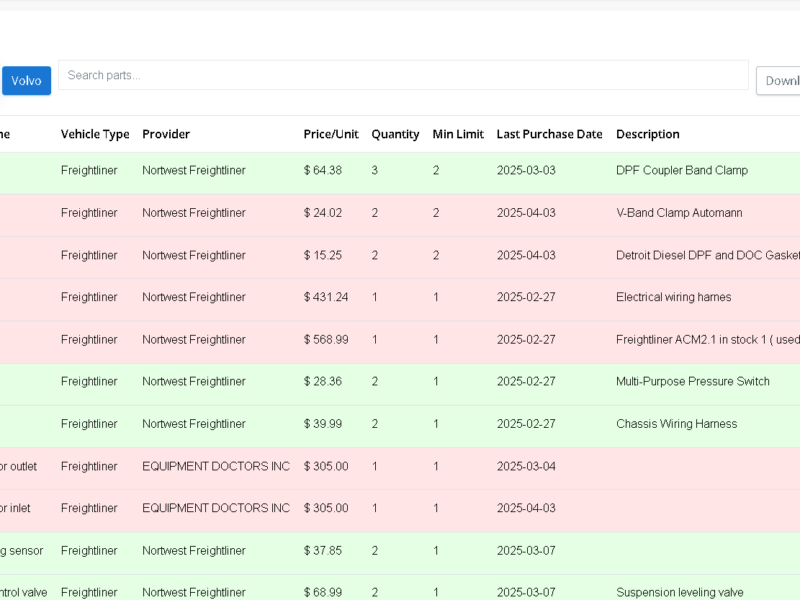The height and width of the screenshot is (600, 800).
Task: Focus the Search parts input field
Action: (403, 75)
